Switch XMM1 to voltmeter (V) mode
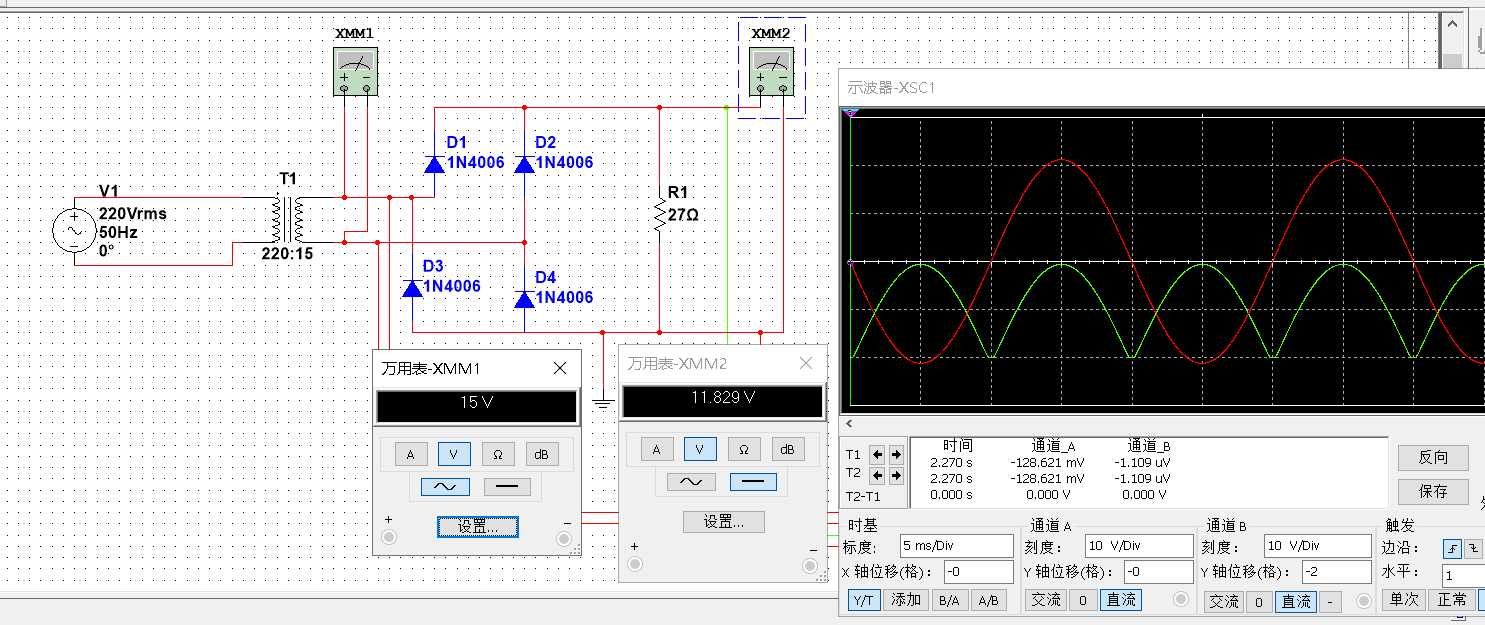This screenshot has height=625, width=1485. point(454,454)
